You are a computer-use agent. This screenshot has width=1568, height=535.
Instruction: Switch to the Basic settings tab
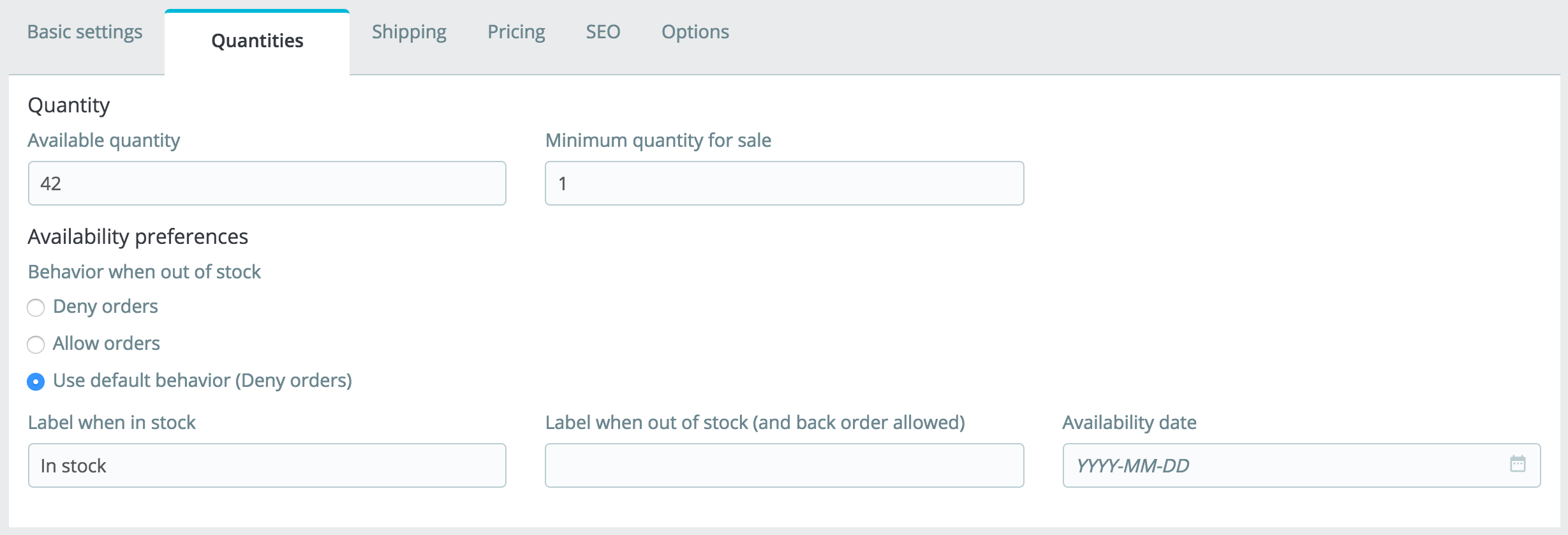click(x=85, y=32)
